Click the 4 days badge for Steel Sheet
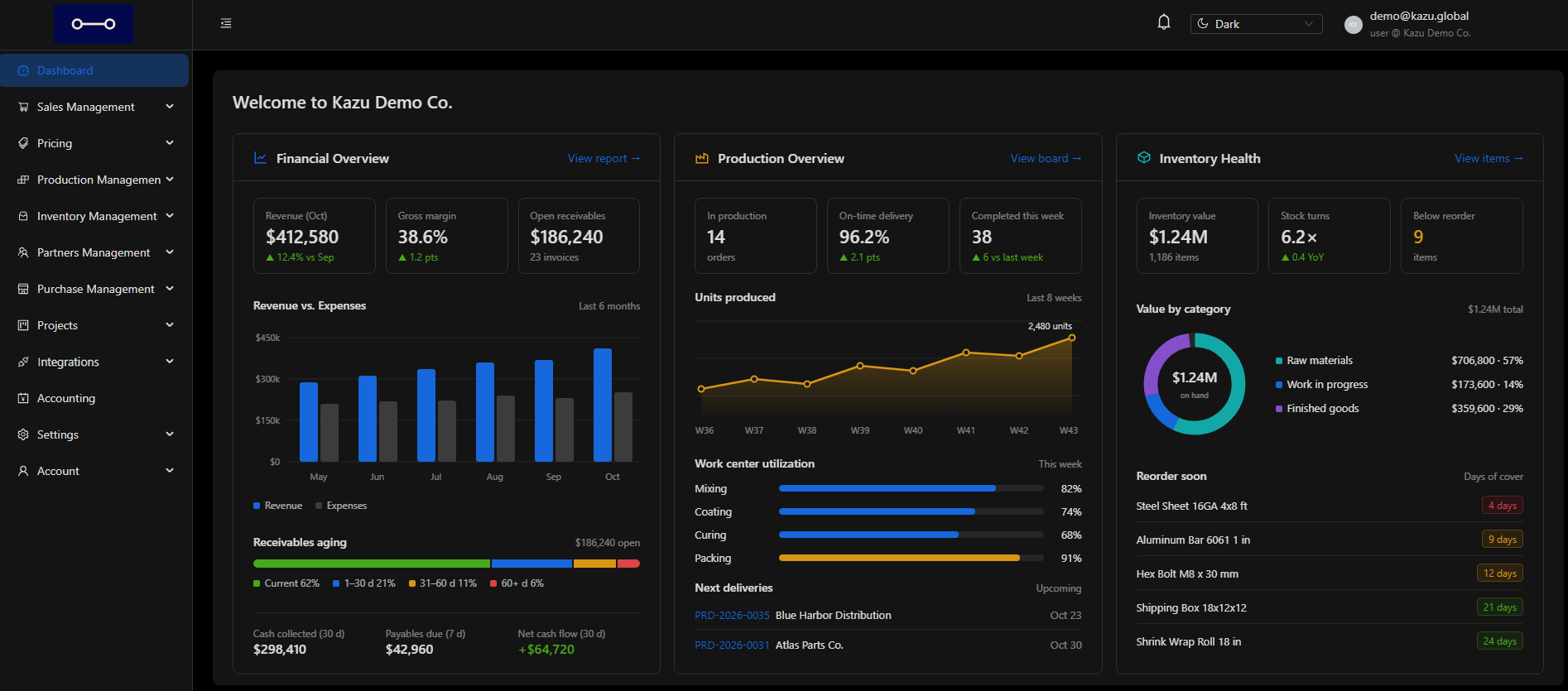 click(x=1502, y=506)
